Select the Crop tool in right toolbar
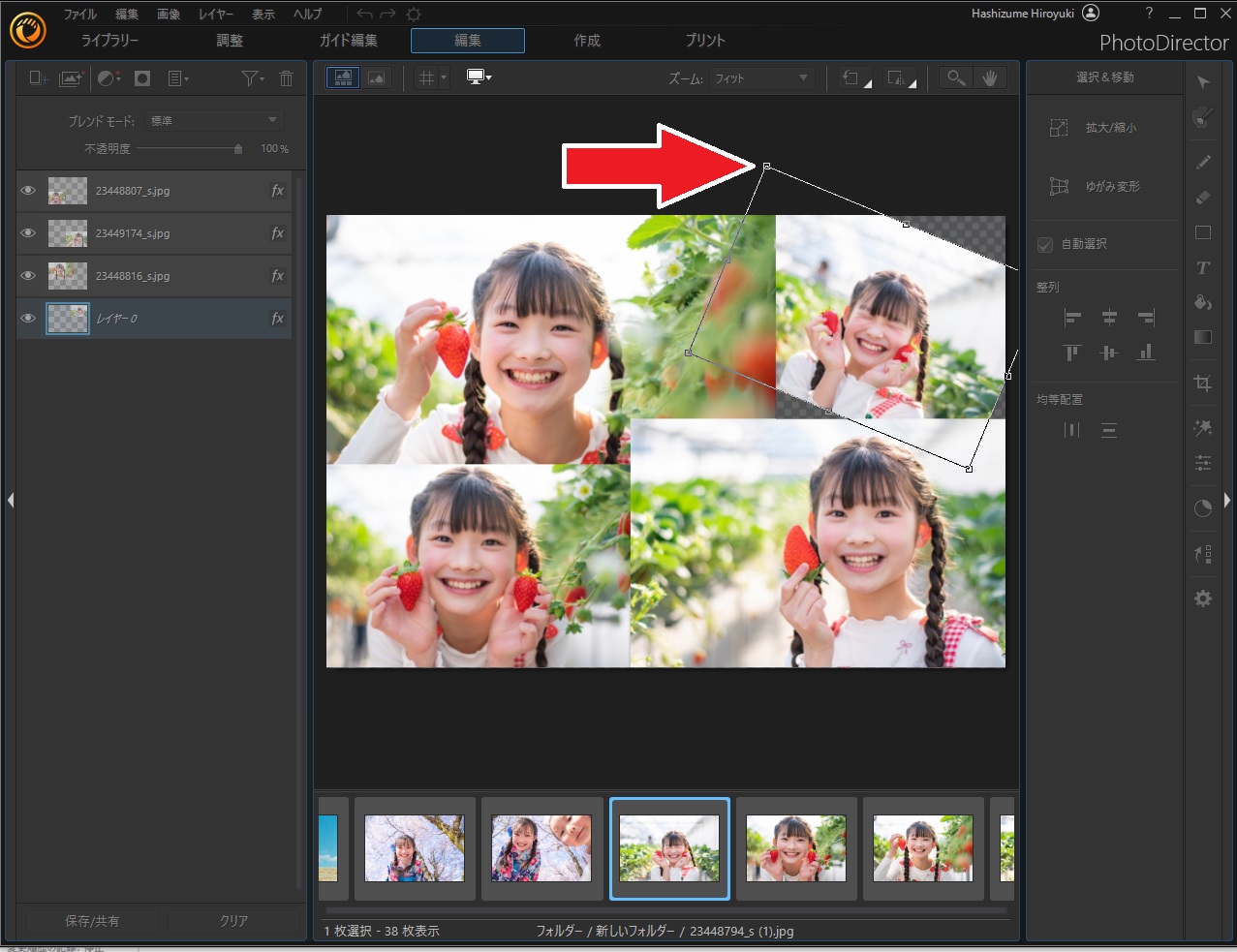 coord(1203,384)
